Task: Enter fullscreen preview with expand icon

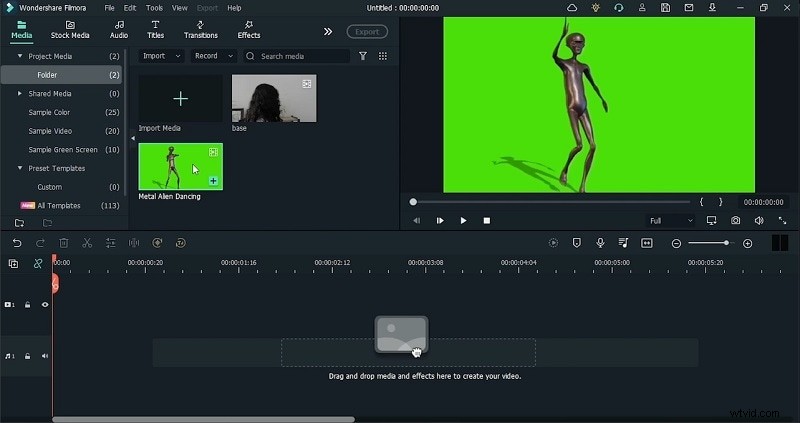Action: click(782, 220)
